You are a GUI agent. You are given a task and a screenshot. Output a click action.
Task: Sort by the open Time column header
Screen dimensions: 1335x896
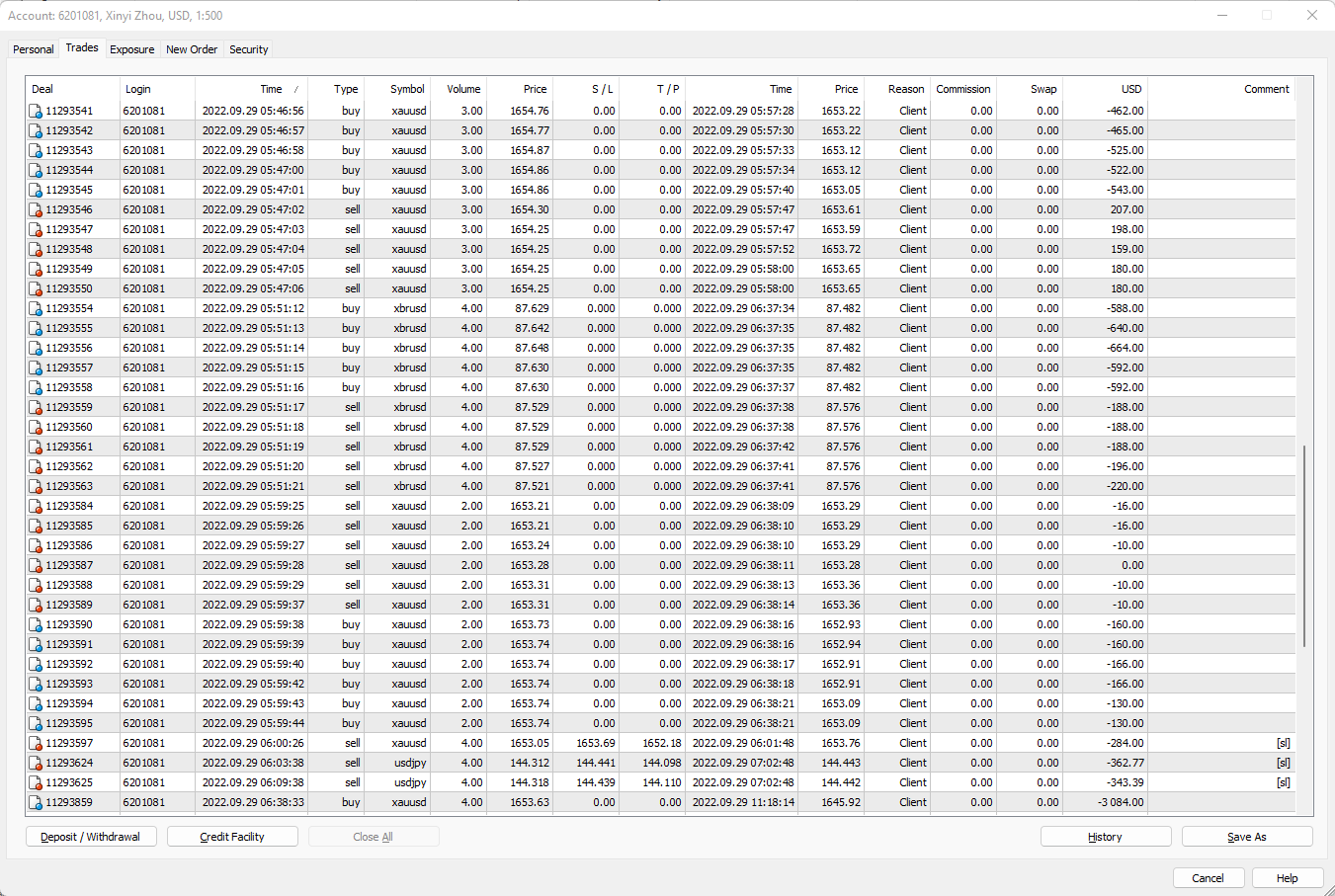click(x=251, y=89)
